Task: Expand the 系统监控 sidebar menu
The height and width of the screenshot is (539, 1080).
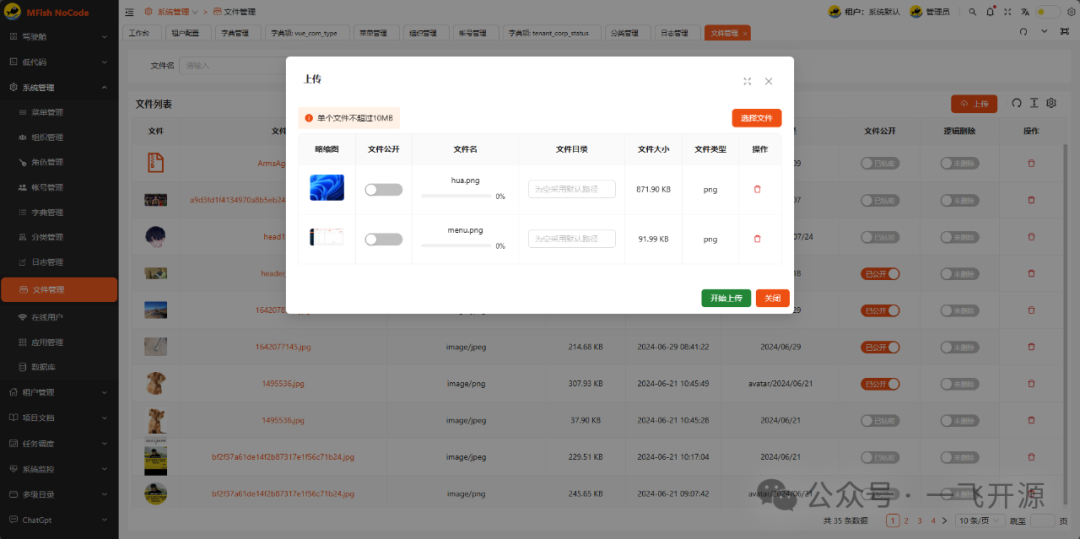Action: pyautogui.click(x=59, y=469)
